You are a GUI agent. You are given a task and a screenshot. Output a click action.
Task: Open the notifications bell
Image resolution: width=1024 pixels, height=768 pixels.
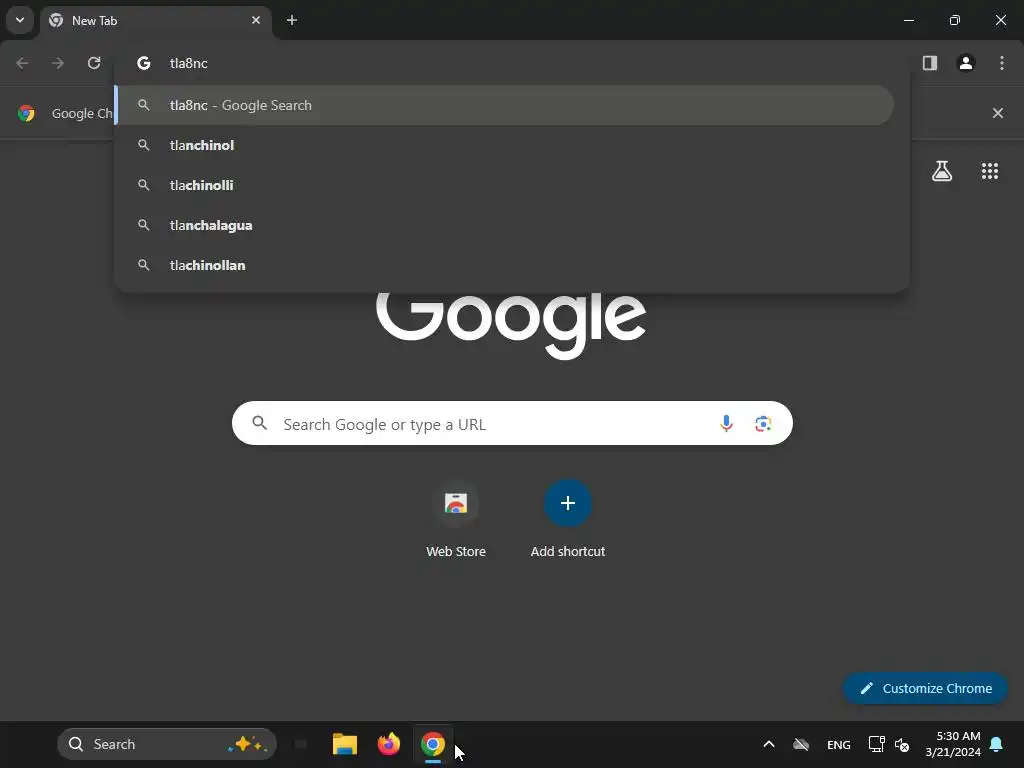[x=997, y=744]
